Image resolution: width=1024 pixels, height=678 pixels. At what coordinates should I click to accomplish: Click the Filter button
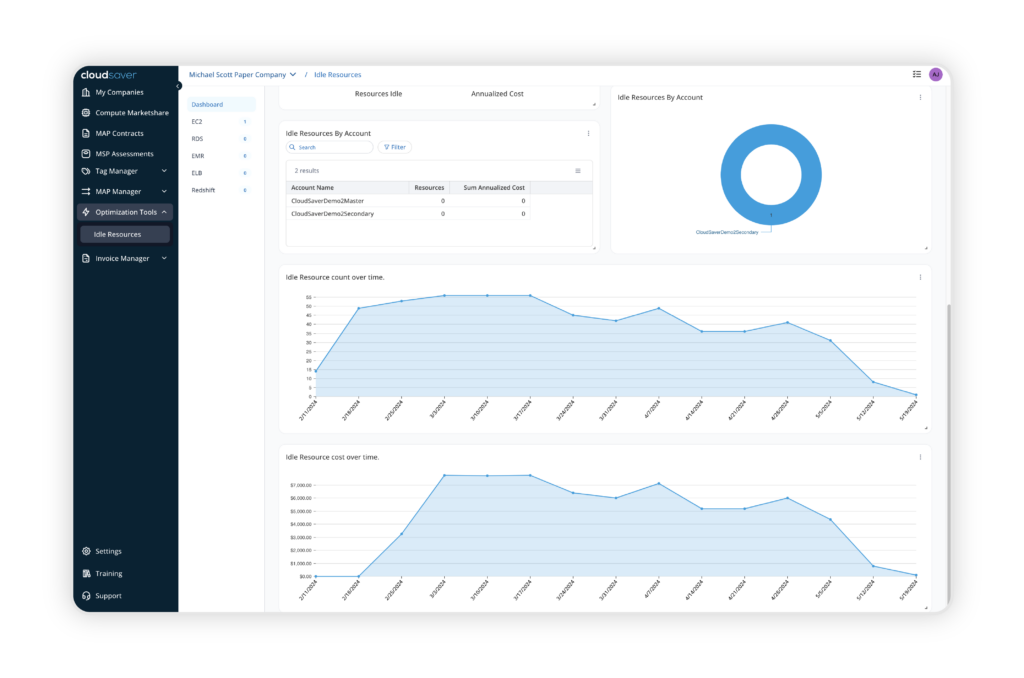tap(394, 147)
